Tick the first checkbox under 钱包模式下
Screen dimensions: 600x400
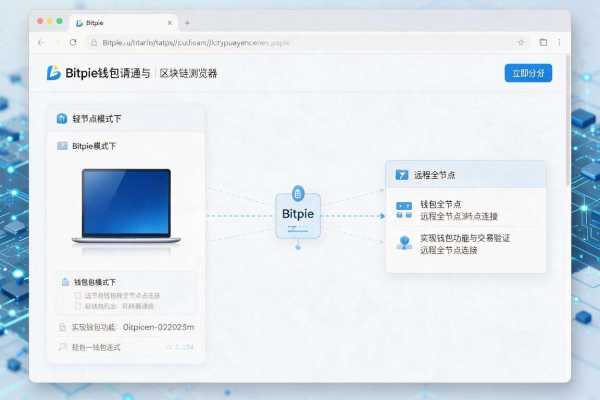pyautogui.click(x=78, y=296)
